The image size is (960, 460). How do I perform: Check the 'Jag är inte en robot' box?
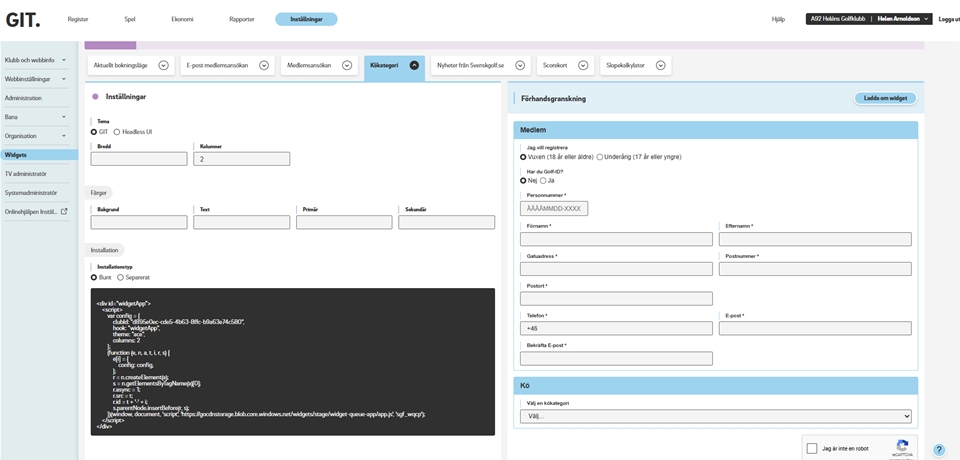[812, 449]
